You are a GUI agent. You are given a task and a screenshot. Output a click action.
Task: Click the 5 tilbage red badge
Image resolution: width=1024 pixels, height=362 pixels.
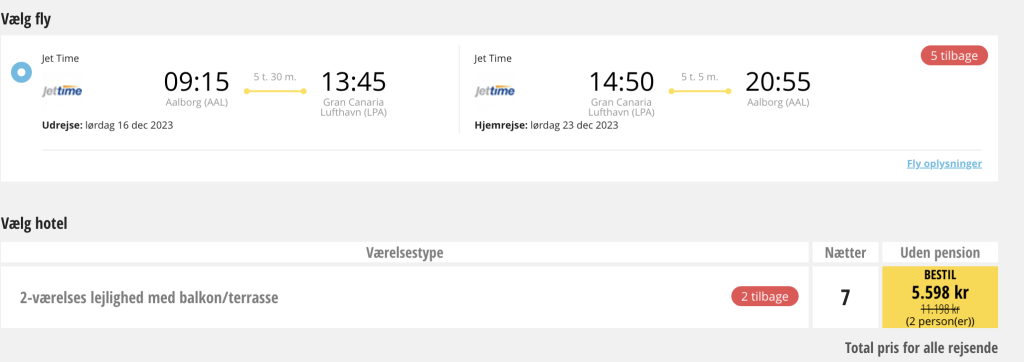point(954,56)
